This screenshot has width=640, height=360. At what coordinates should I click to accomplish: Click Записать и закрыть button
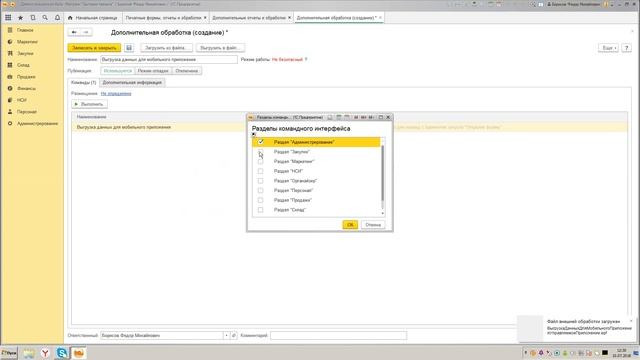[94, 48]
